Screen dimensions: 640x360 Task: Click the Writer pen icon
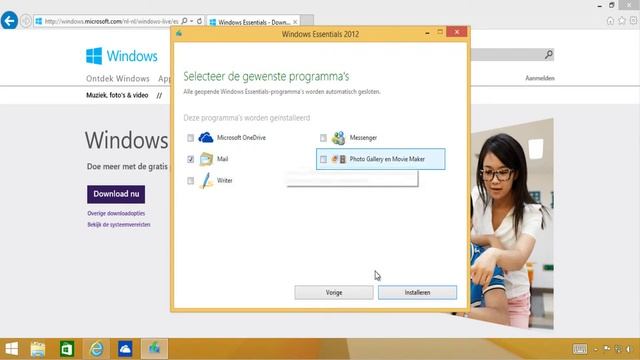click(206, 180)
